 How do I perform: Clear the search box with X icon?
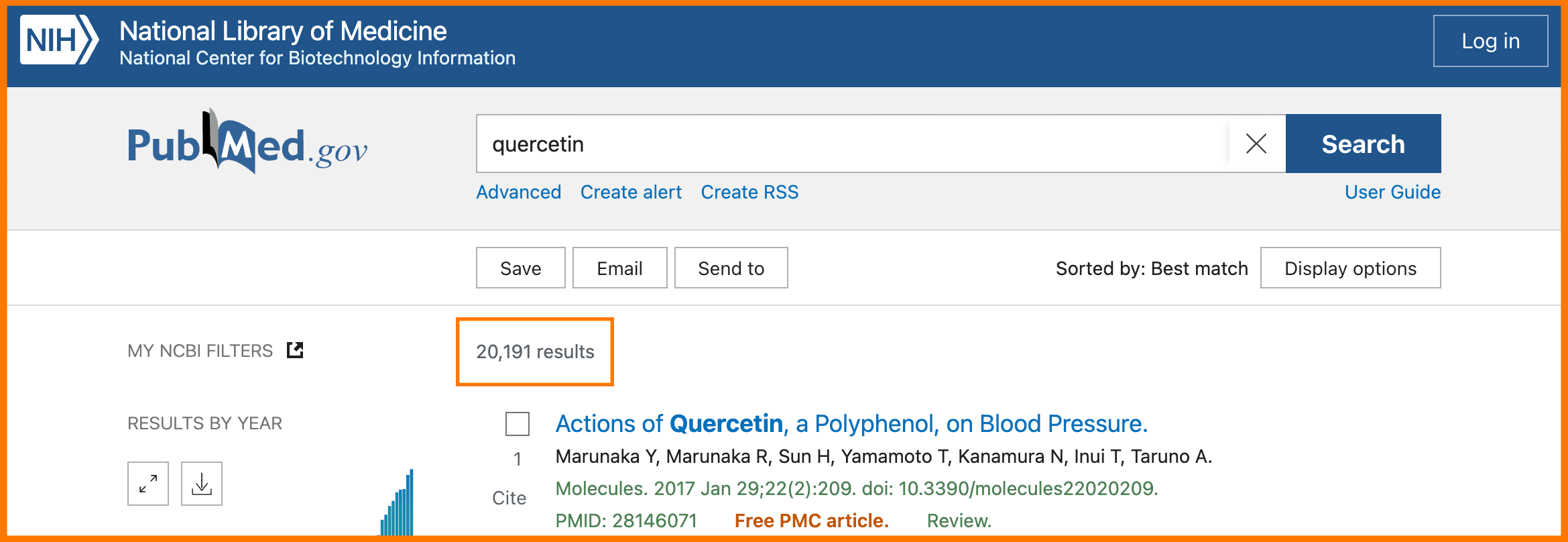coord(1256,144)
